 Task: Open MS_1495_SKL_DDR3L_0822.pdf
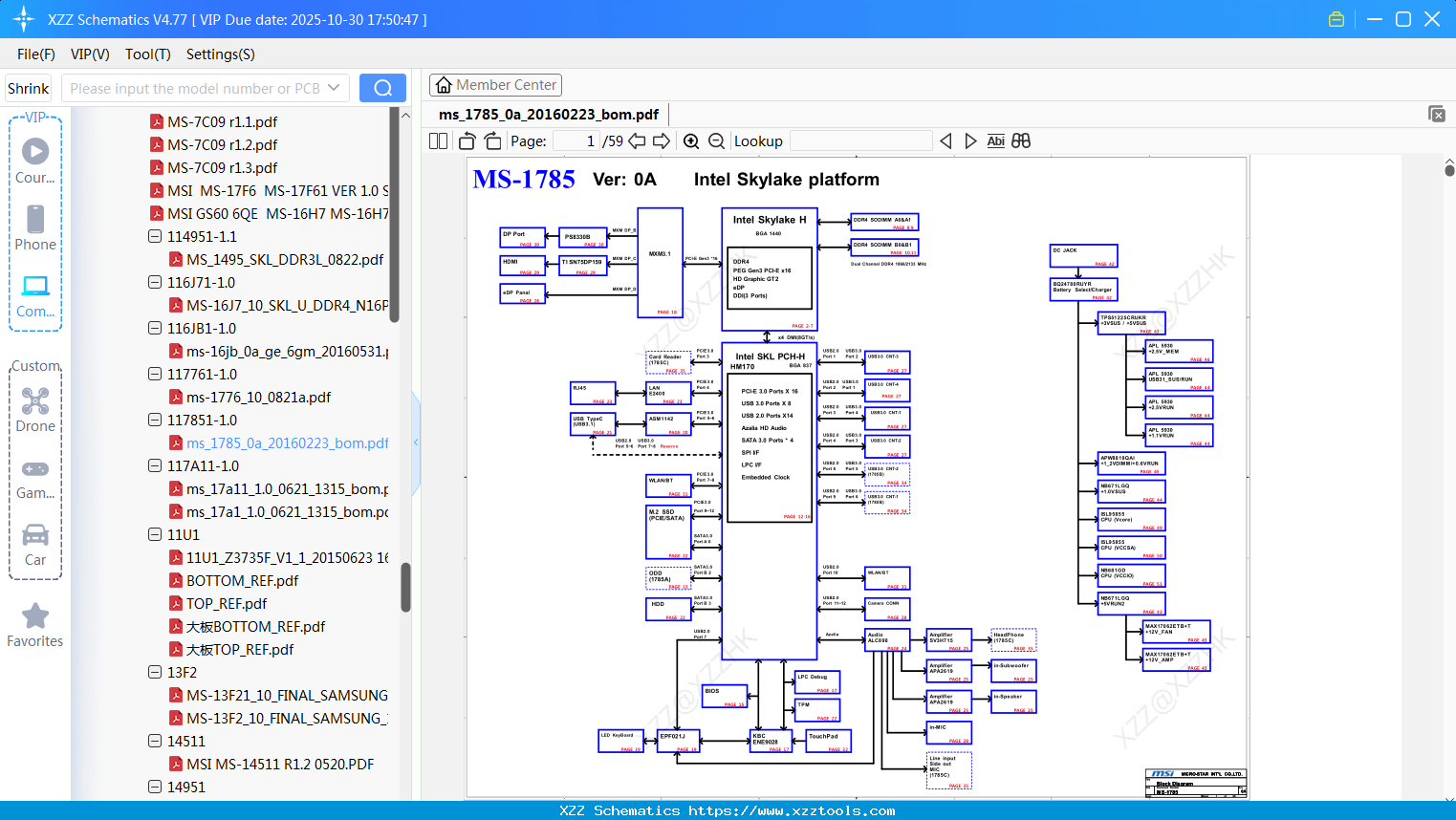pos(285,259)
